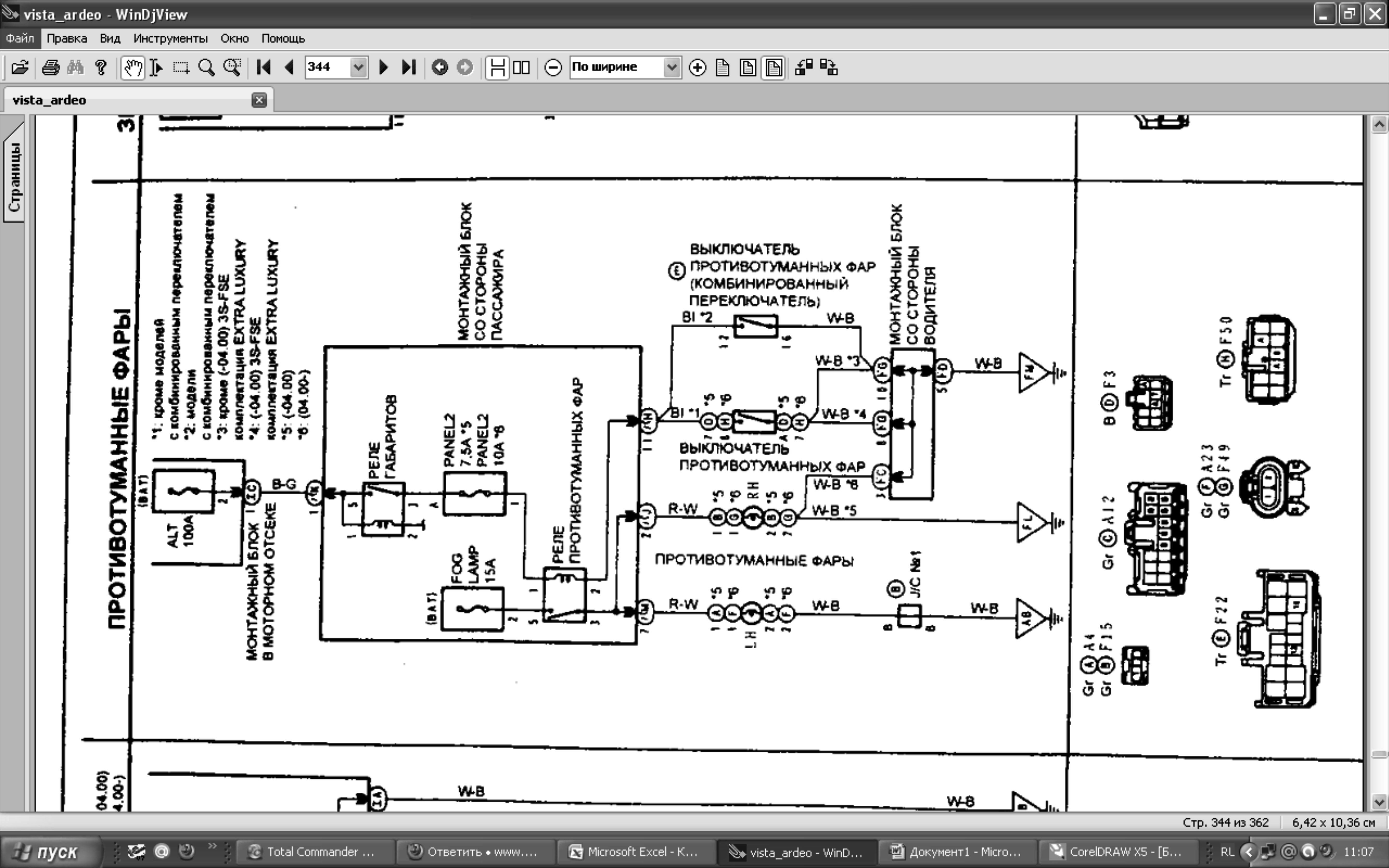Viewport: 1389px width, 868px height.
Task: Toggle the hand drag tool
Action: [x=133, y=68]
